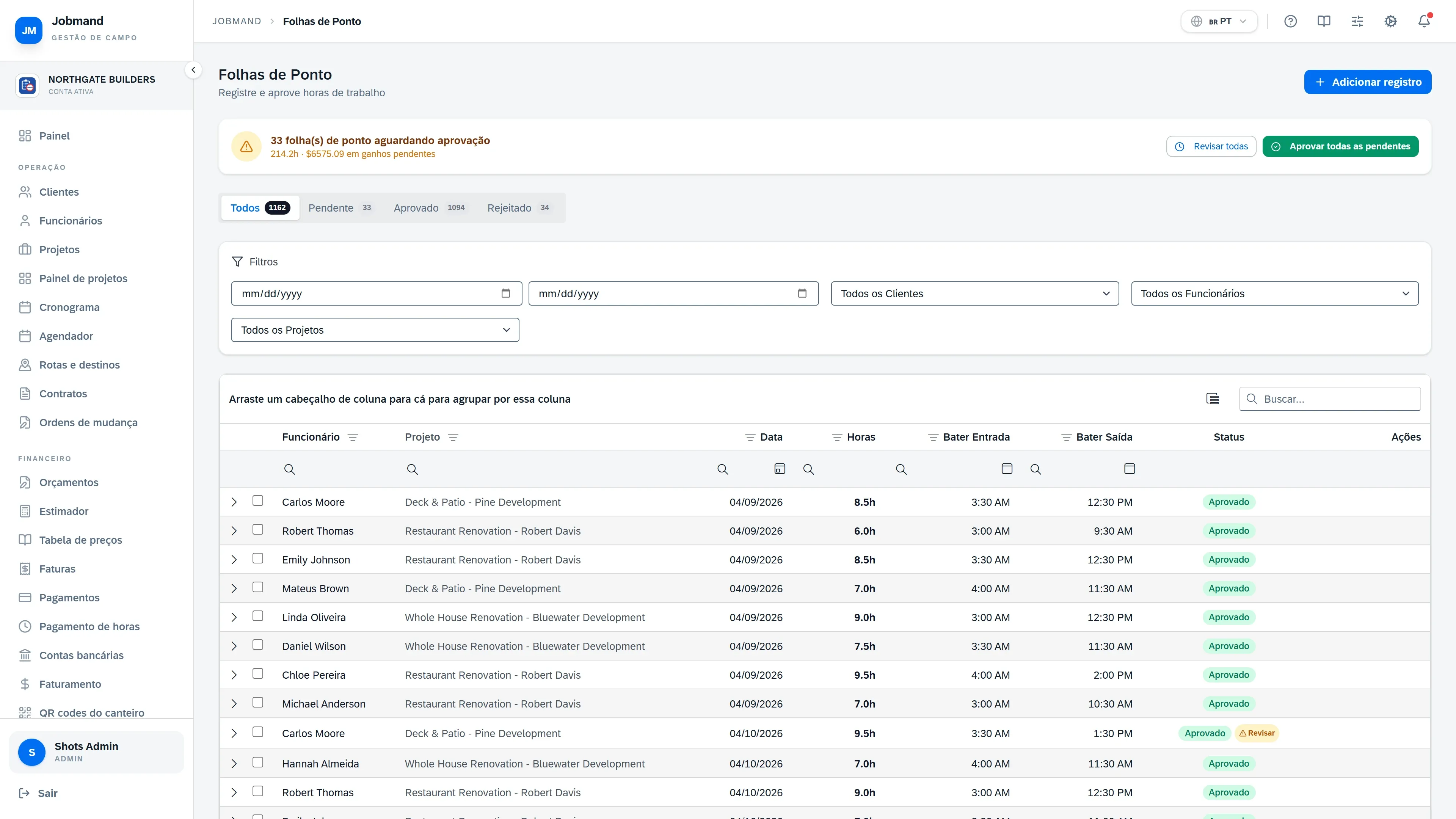The image size is (1456, 819).
Task: Click Funcionário filter row search icon
Action: 289,469
